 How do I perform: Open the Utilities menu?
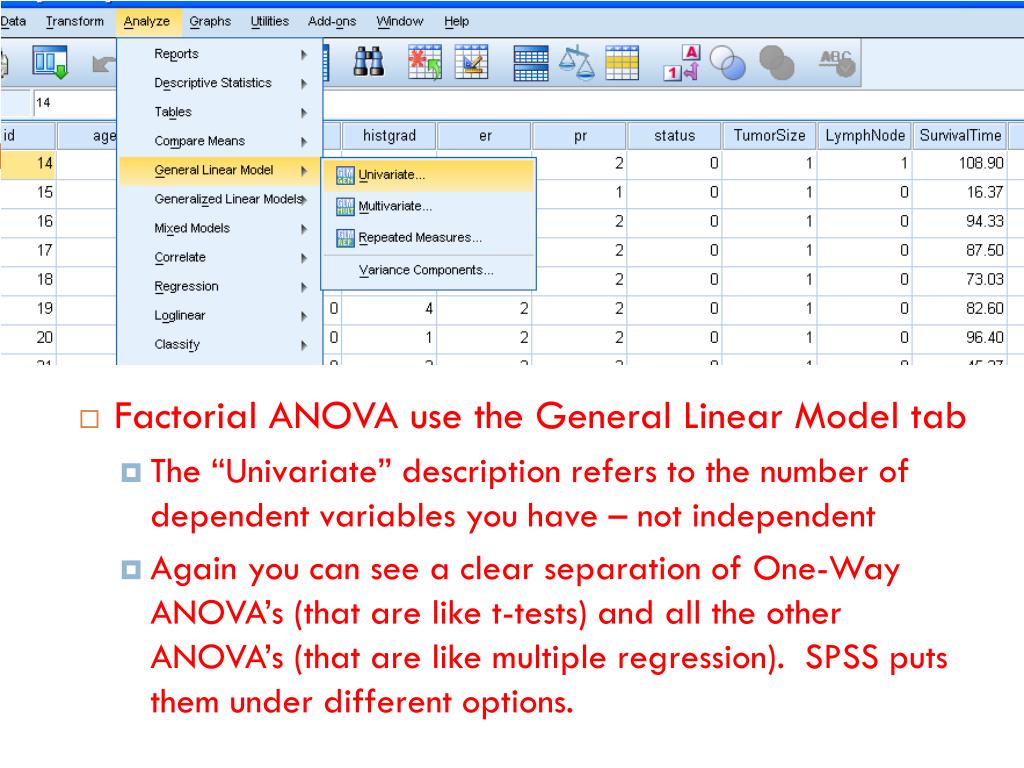(269, 22)
